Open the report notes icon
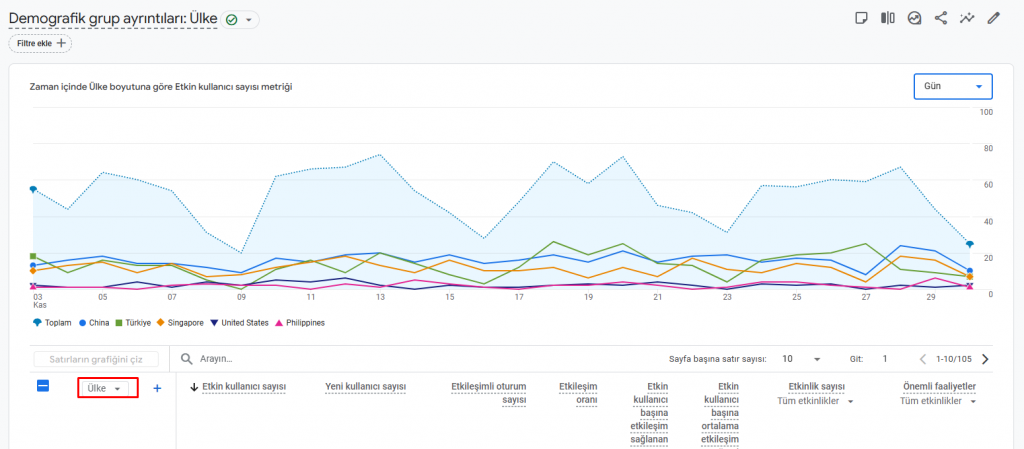Screen dimensions: 1024x449 coord(861,18)
